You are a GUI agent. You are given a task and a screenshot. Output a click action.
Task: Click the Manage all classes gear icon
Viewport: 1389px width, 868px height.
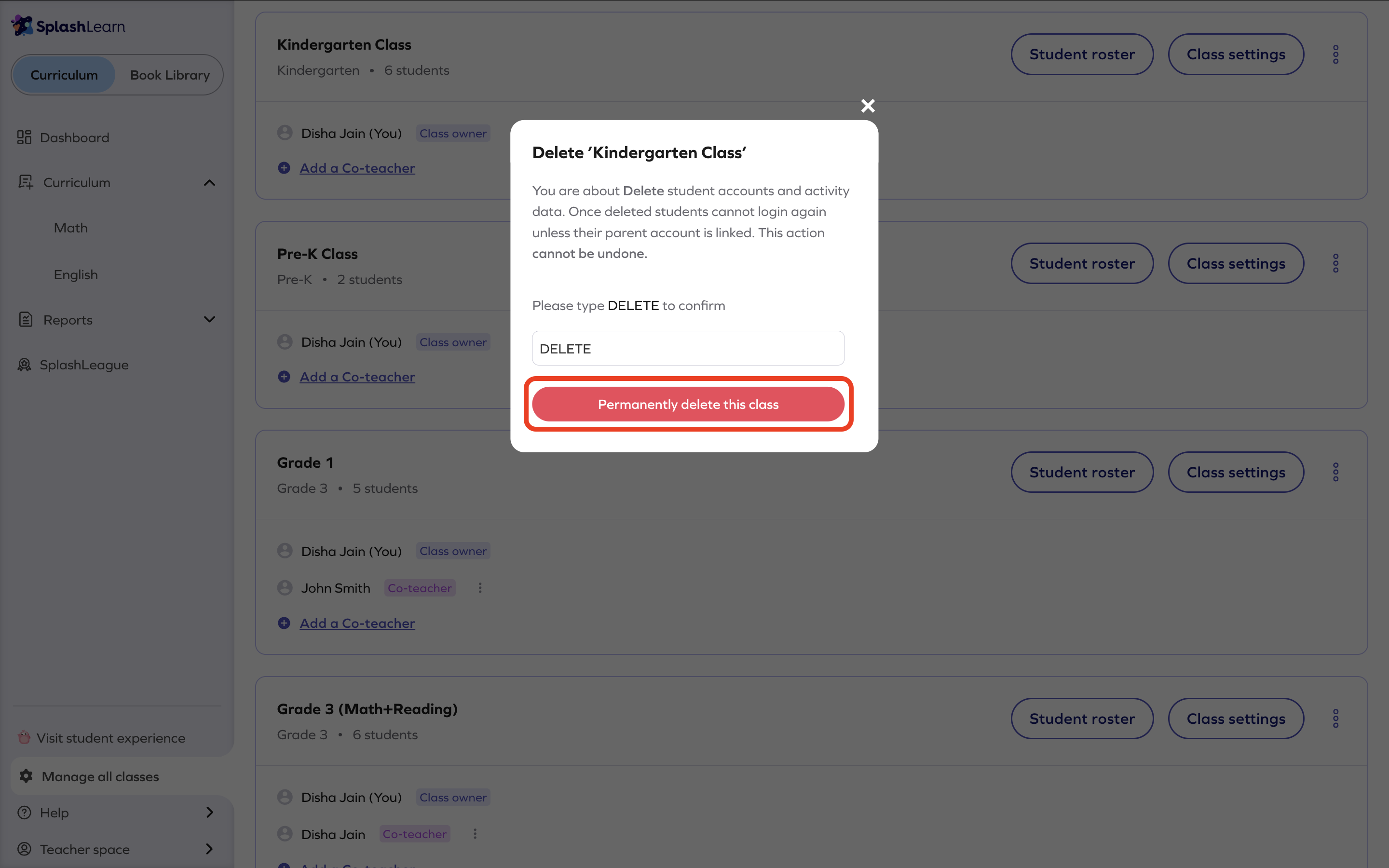tap(26, 776)
